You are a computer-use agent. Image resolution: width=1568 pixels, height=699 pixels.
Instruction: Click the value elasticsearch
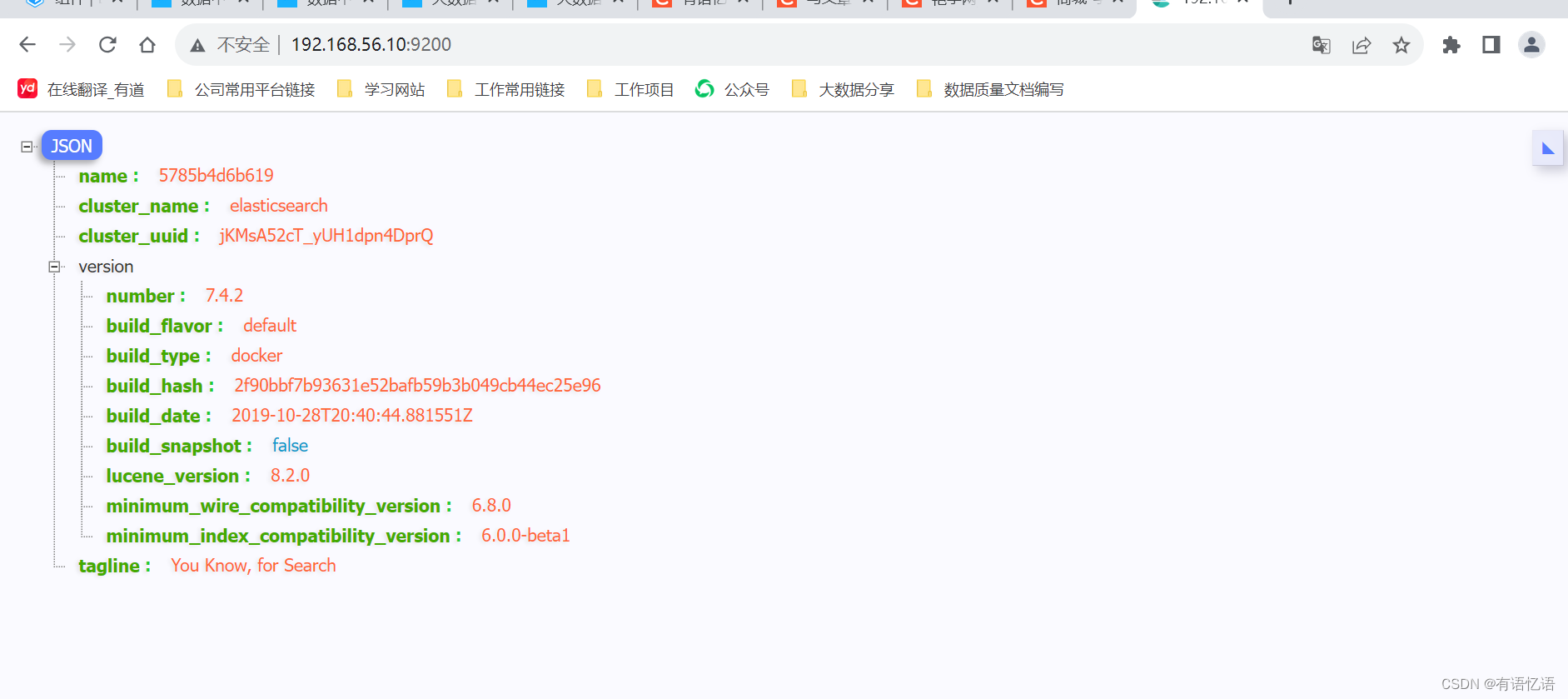coord(279,206)
